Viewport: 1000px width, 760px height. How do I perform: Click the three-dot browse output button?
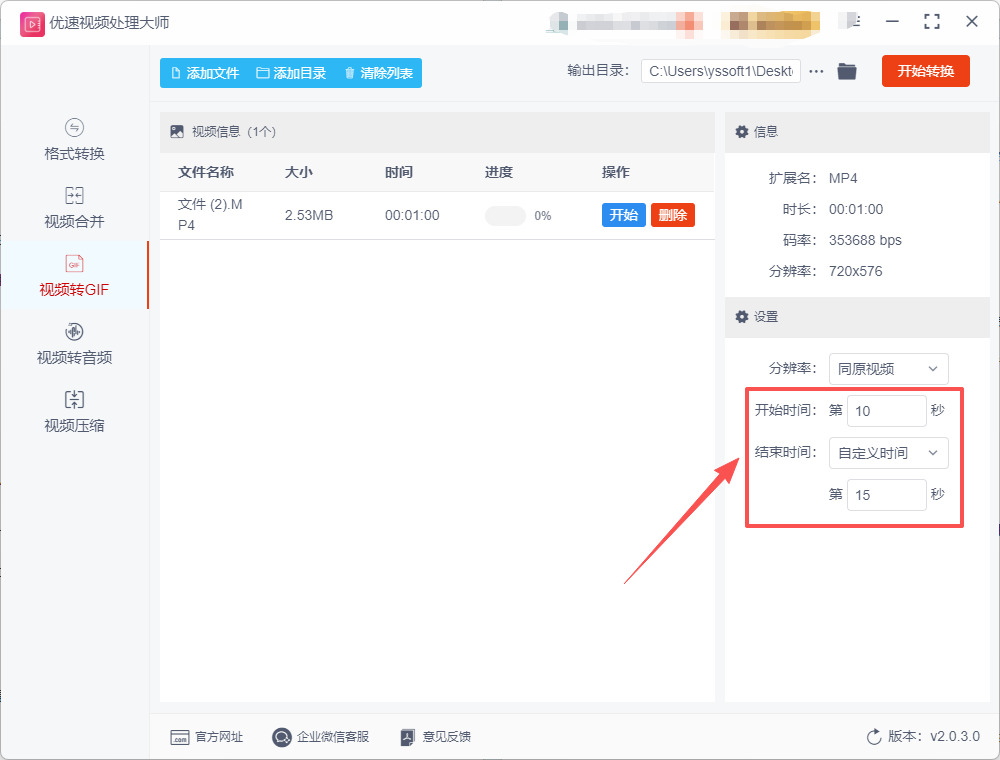pos(816,71)
